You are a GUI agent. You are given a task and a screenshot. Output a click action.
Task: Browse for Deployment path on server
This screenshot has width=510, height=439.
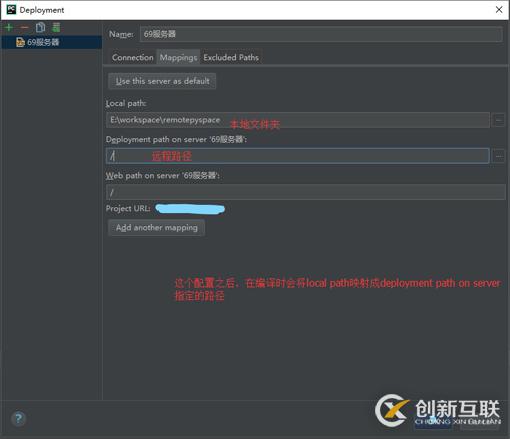tap(499, 156)
